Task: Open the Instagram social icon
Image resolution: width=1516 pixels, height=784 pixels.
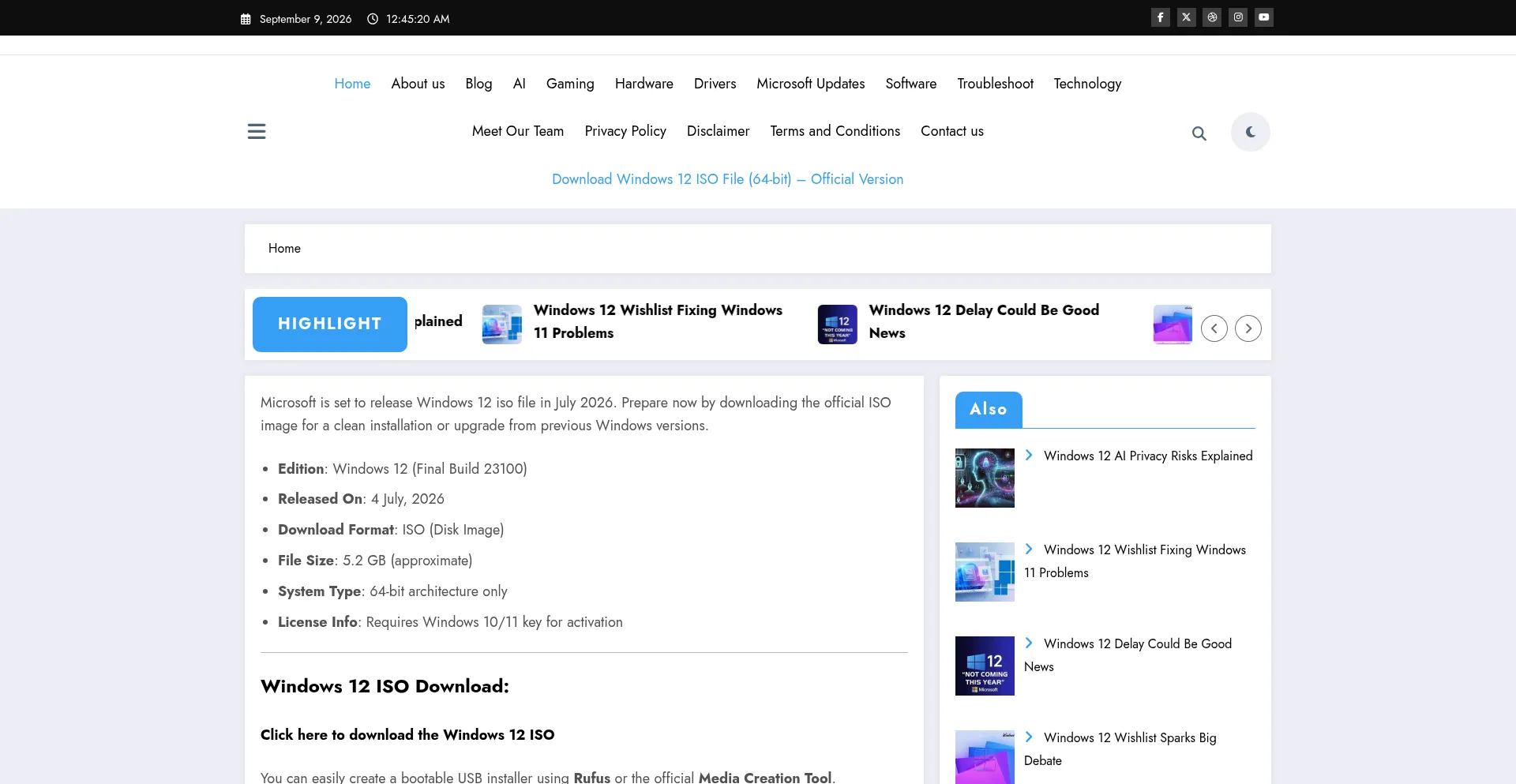Action: coord(1238,17)
